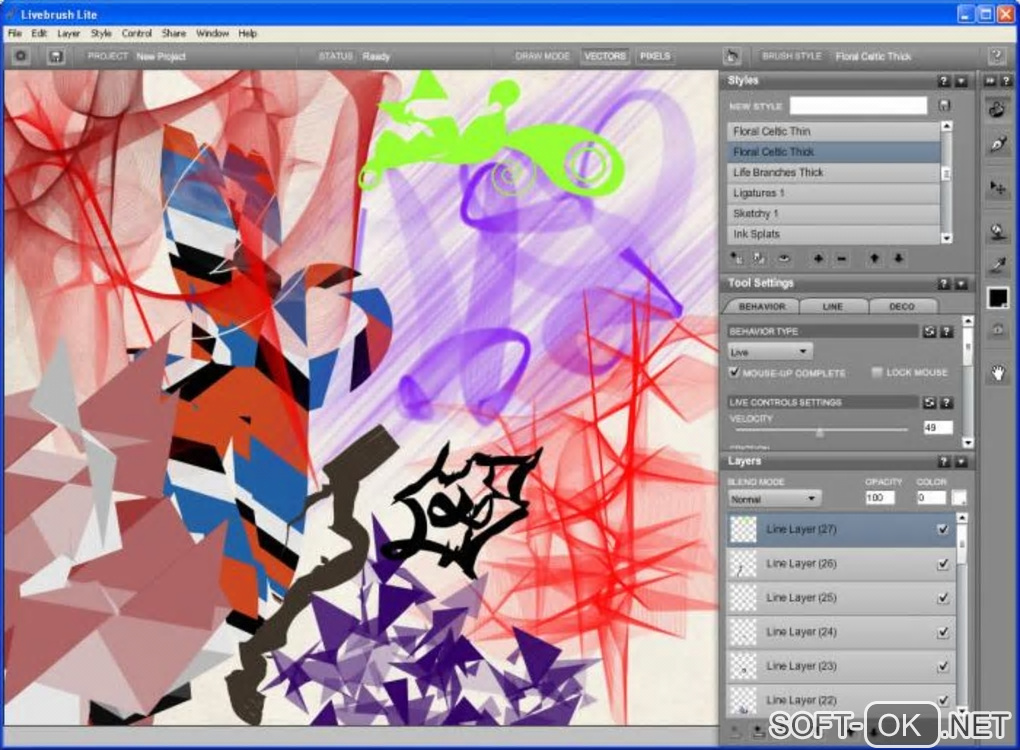The width and height of the screenshot is (1020, 750).
Task: Select the Transform arrow tool
Action: 997,187
